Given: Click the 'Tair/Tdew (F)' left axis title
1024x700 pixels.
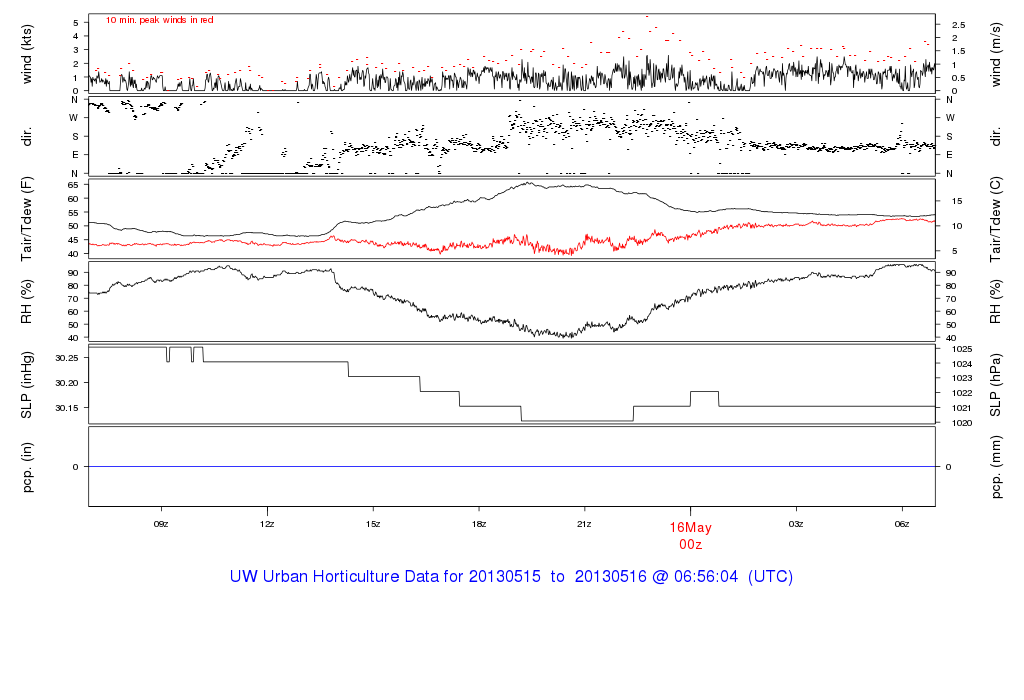Looking at the screenshot, I should [27, 219].
